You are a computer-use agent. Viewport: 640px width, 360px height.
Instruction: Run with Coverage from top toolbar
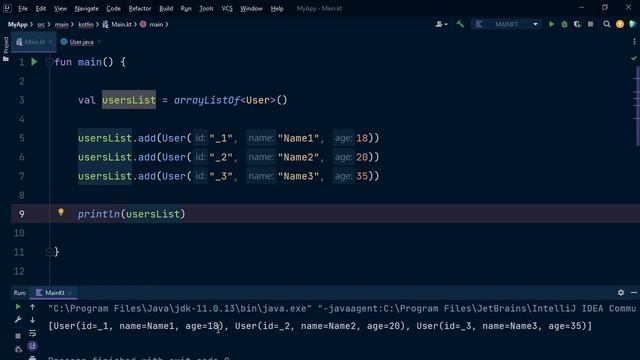(577, 24)
